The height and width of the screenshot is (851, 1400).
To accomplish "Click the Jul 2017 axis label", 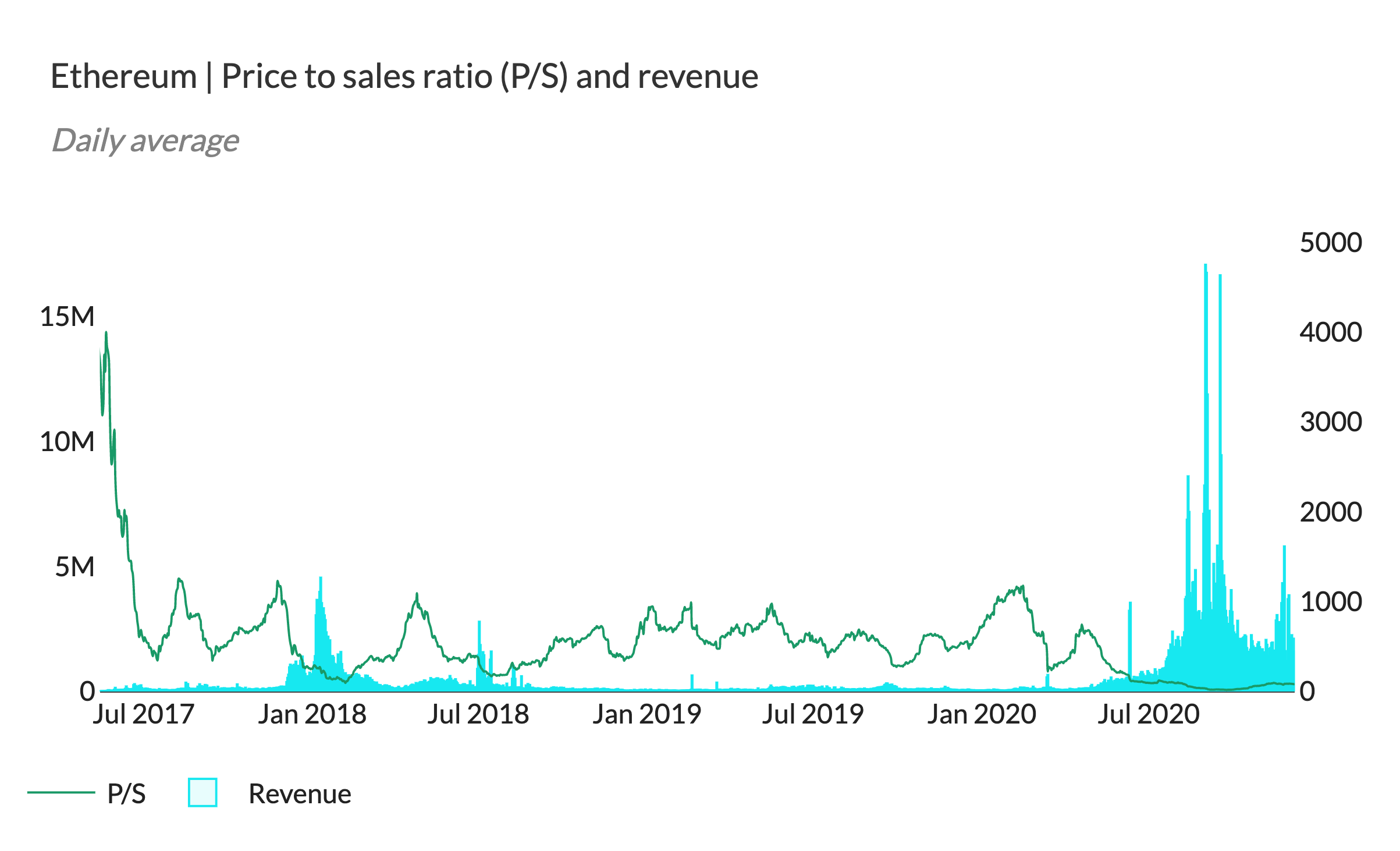I will (143, 714).
